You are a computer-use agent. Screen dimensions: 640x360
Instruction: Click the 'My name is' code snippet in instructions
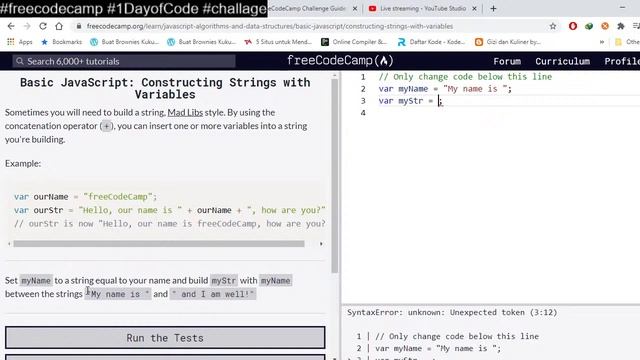tap(118, 294)
